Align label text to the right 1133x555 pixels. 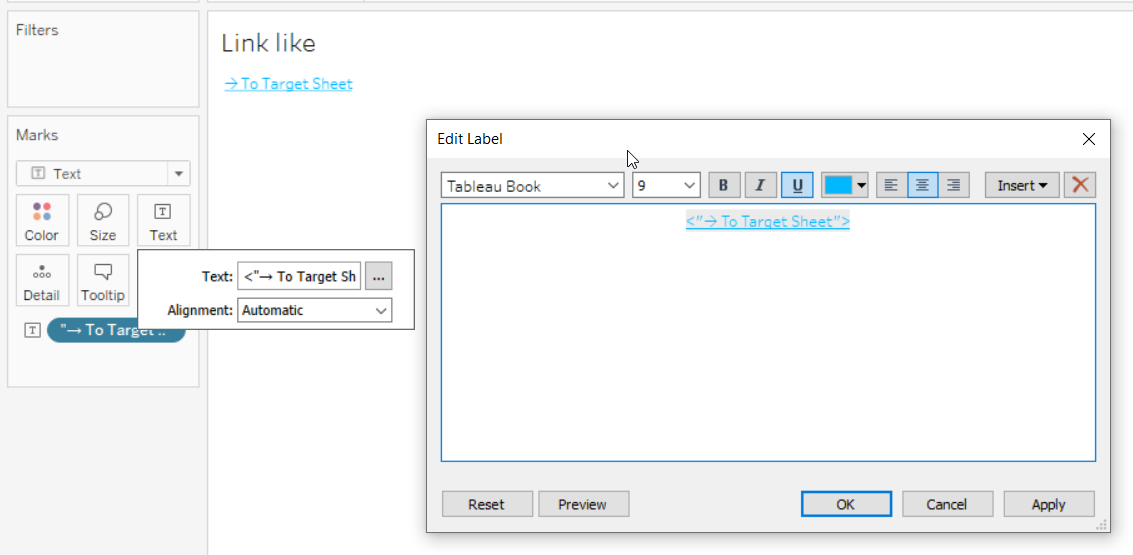[x=954, y=185]
